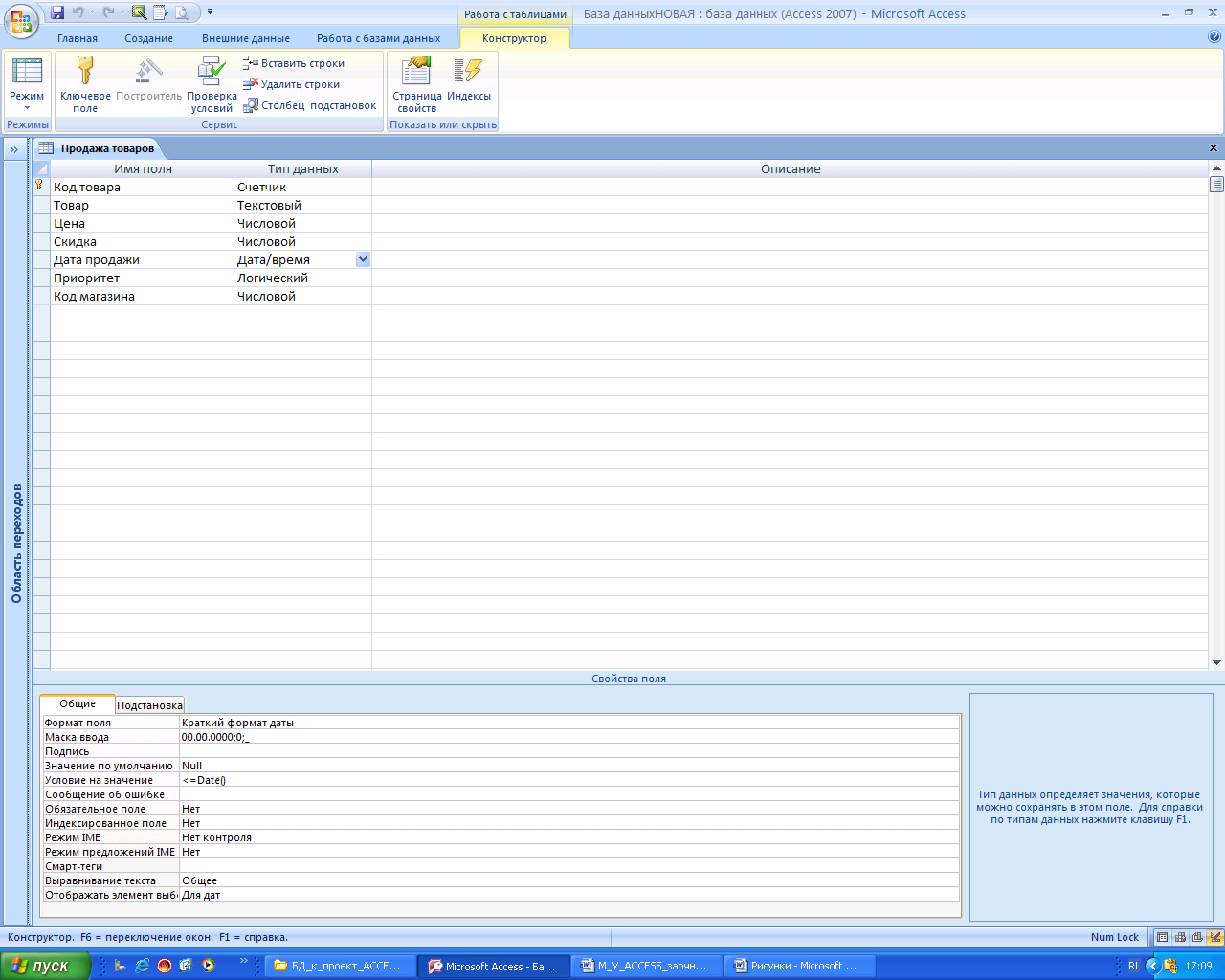The height and width of the screenshot is (980, 1225).
Task: Open data type dropdown for Дата продажи
Action: click(x=363, y=259)
